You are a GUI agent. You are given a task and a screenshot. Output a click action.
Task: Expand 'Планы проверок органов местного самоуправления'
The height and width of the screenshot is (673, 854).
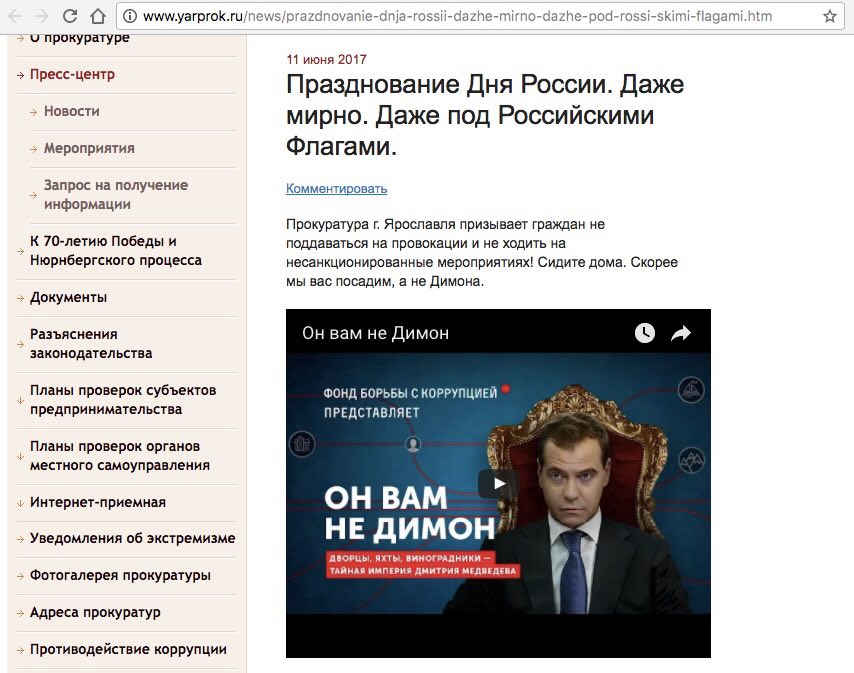point(120,456)
